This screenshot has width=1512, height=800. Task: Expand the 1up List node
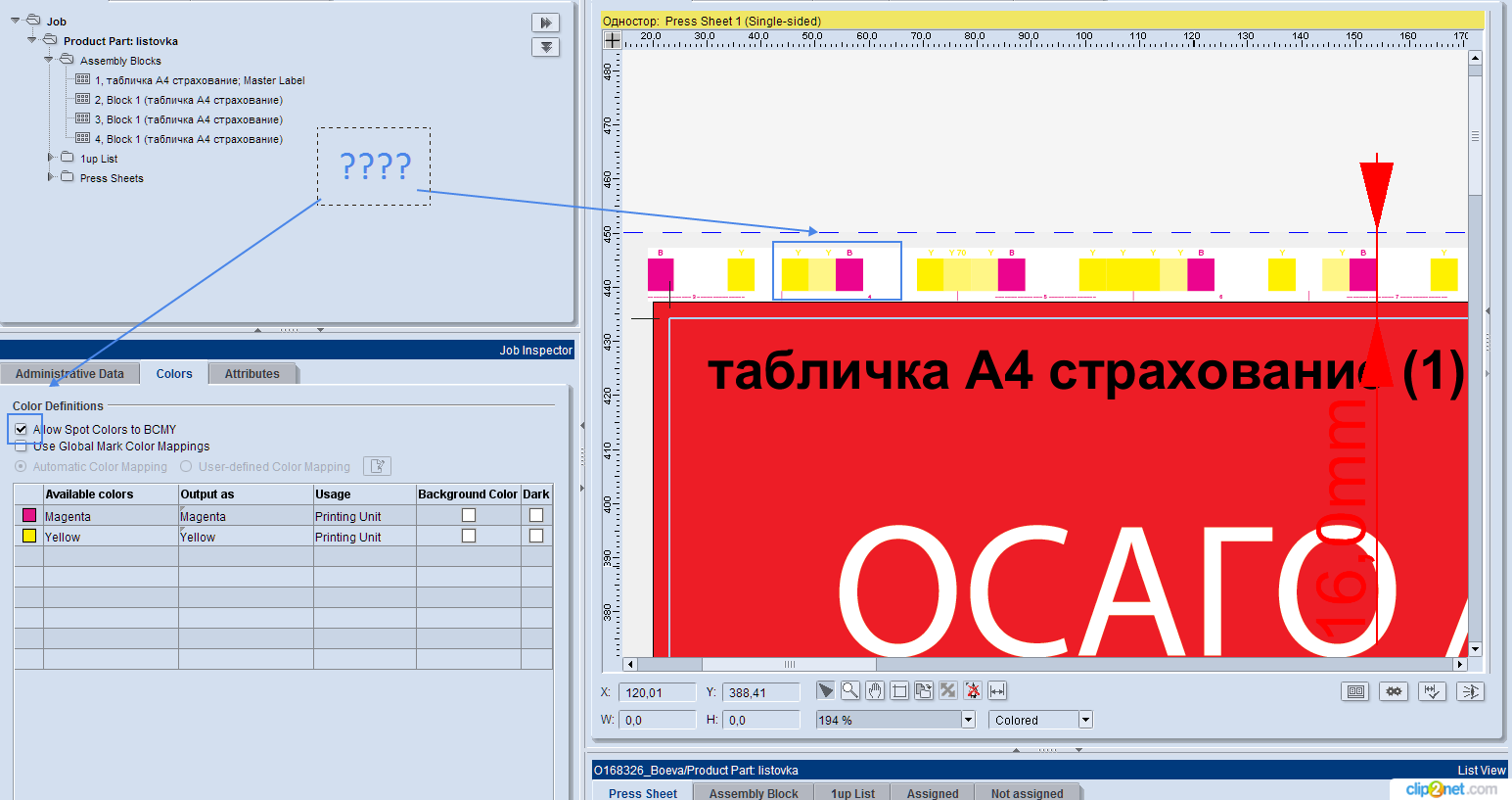pyautogui.click(x=50, y=158)
